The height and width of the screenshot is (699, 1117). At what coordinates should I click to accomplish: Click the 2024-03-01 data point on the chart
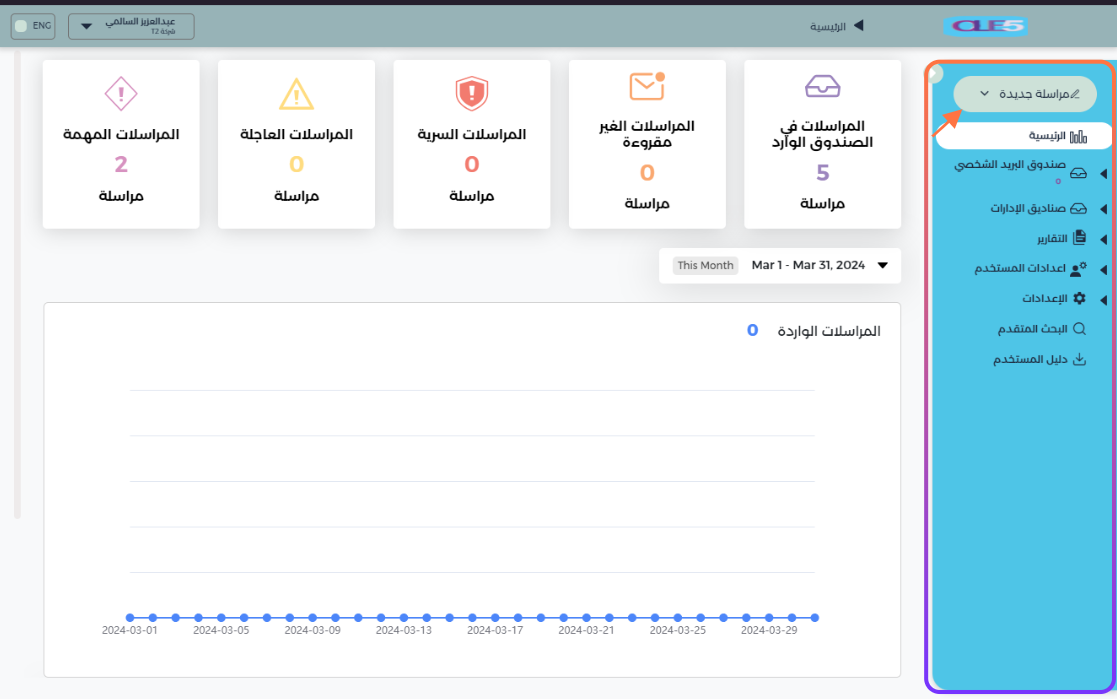(130, 618)
